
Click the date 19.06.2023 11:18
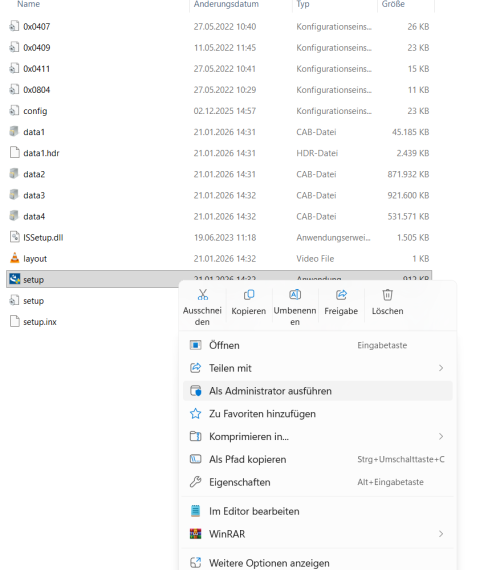[225, 237]
